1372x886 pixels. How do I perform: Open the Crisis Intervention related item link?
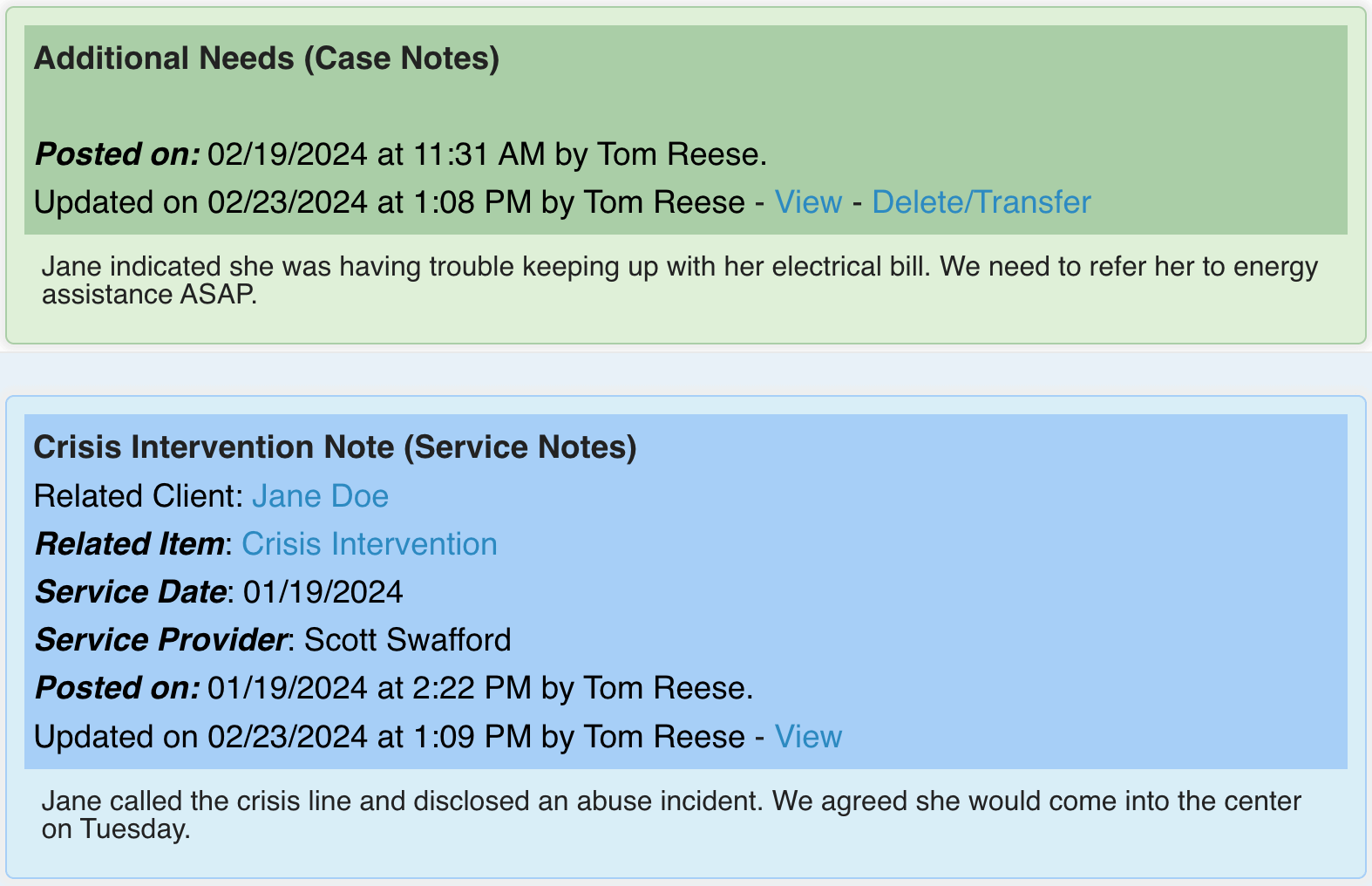pyautogui.click(x=369, y=544)
